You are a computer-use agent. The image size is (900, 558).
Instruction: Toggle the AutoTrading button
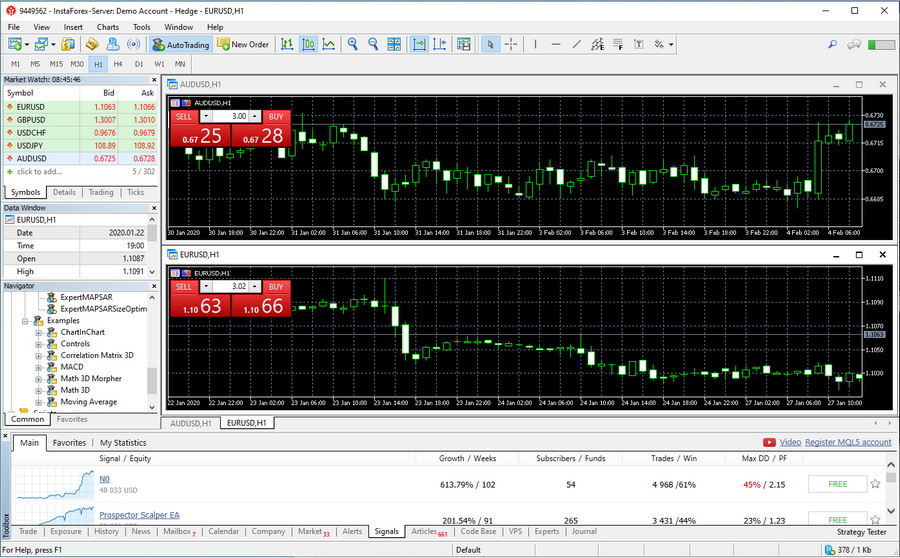(181, 44)
